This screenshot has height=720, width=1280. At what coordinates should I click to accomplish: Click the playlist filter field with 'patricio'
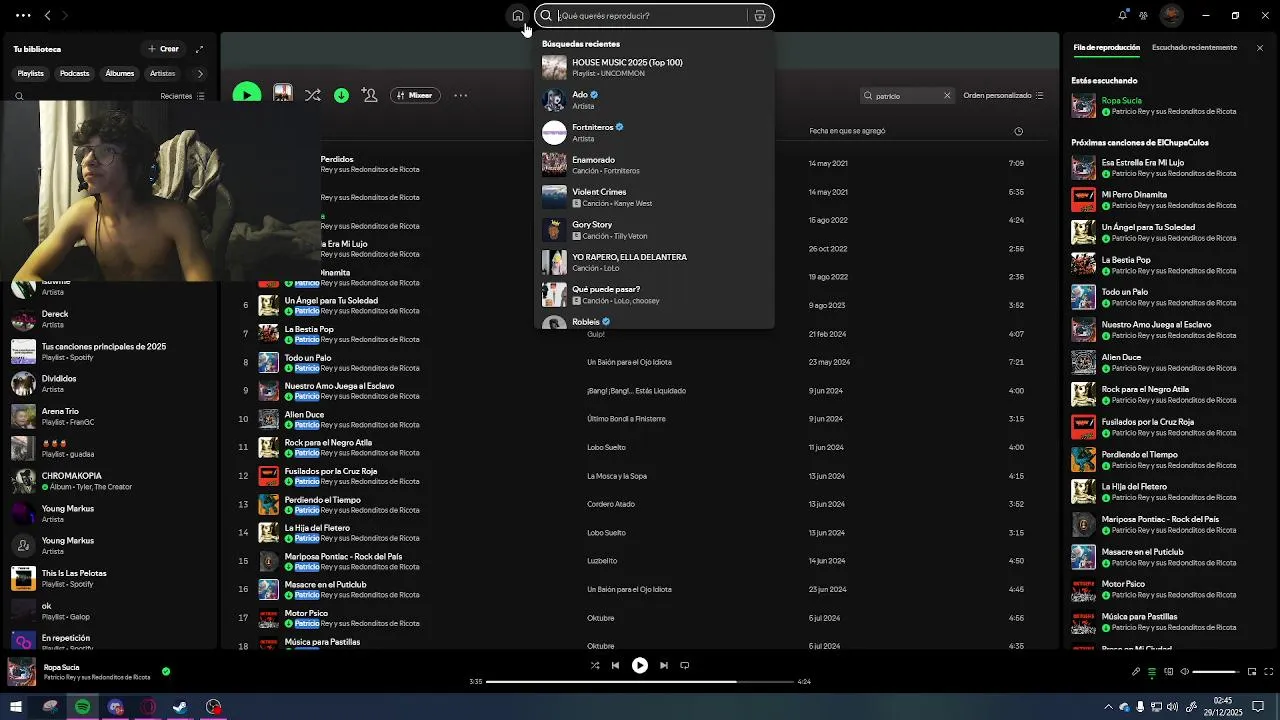click(906, 96)
